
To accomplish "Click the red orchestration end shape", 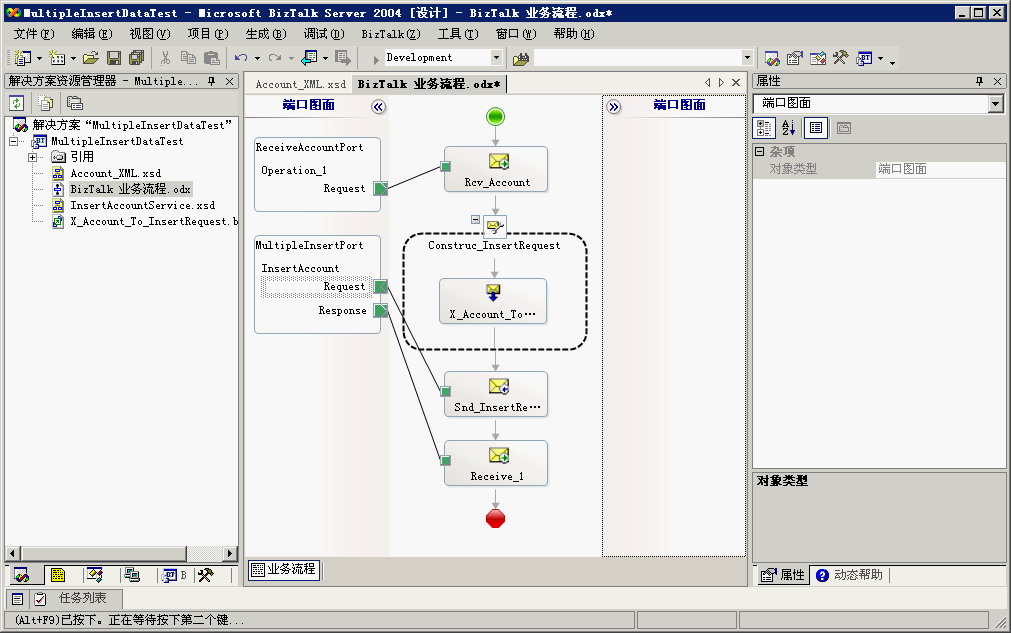I will click(x=495, y=518).
